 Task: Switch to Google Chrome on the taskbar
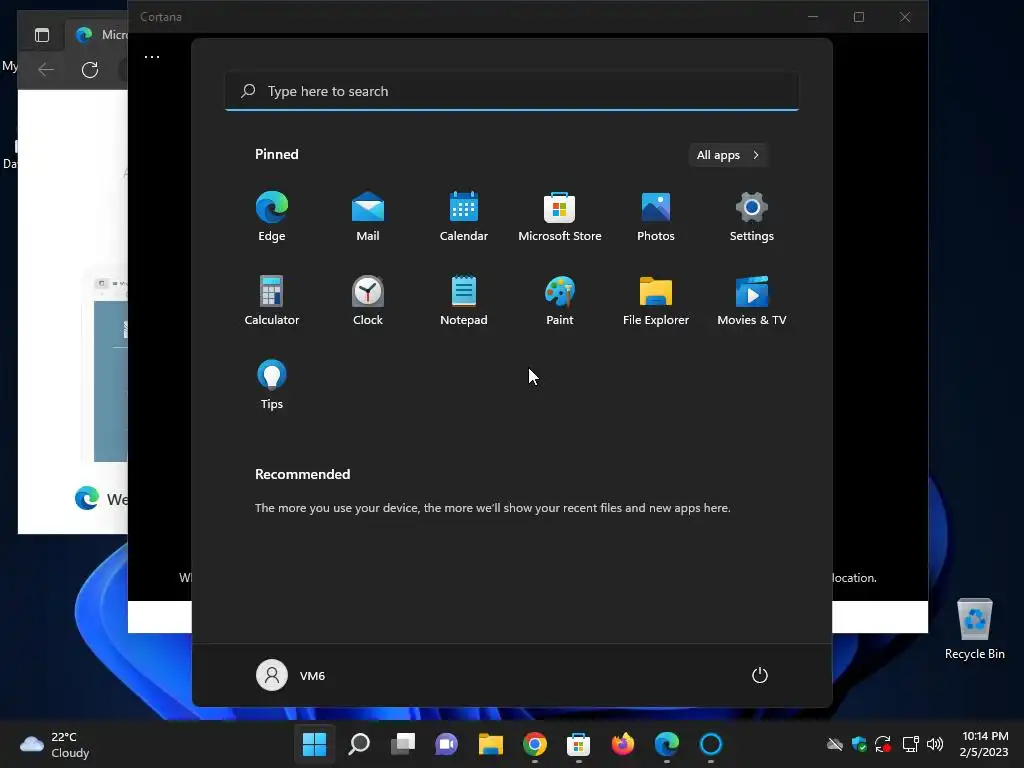(535, 744)
